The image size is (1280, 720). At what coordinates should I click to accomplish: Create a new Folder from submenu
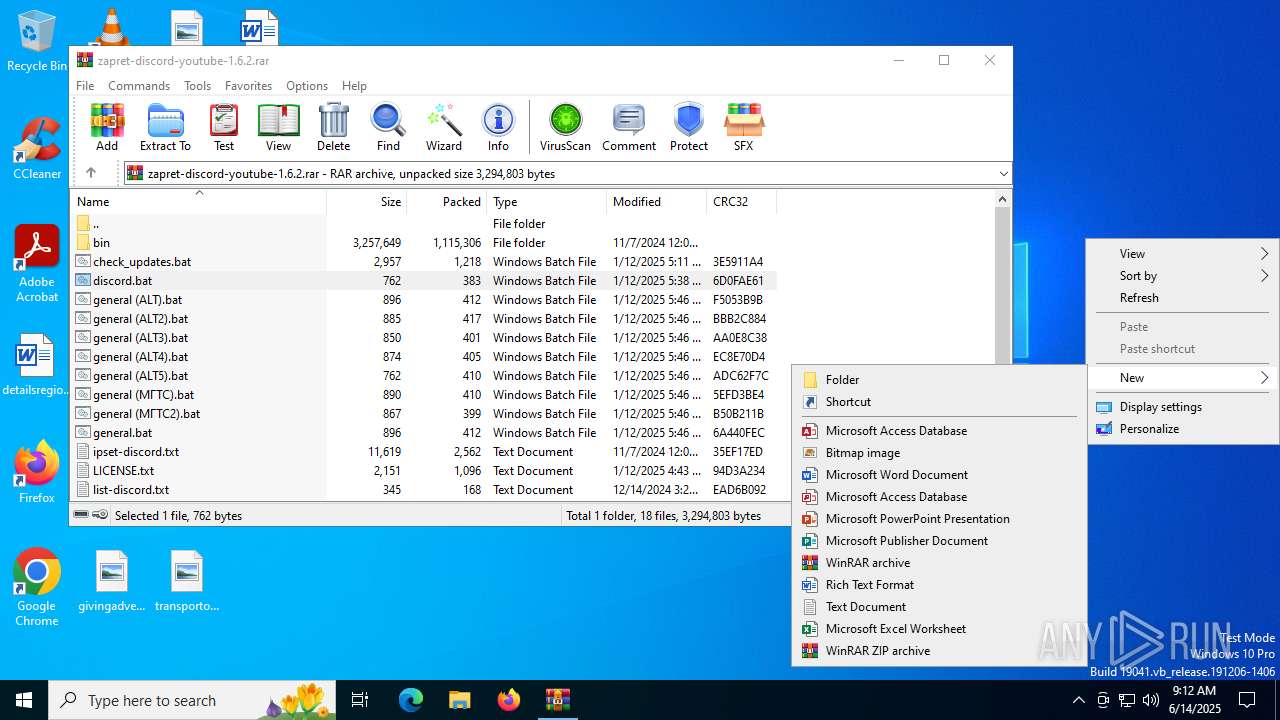(938, 380)
